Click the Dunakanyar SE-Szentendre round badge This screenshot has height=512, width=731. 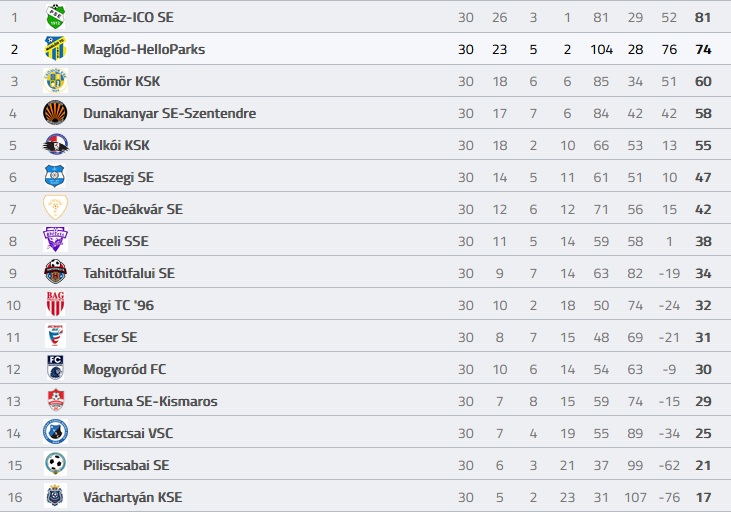[x=55, y=113]
